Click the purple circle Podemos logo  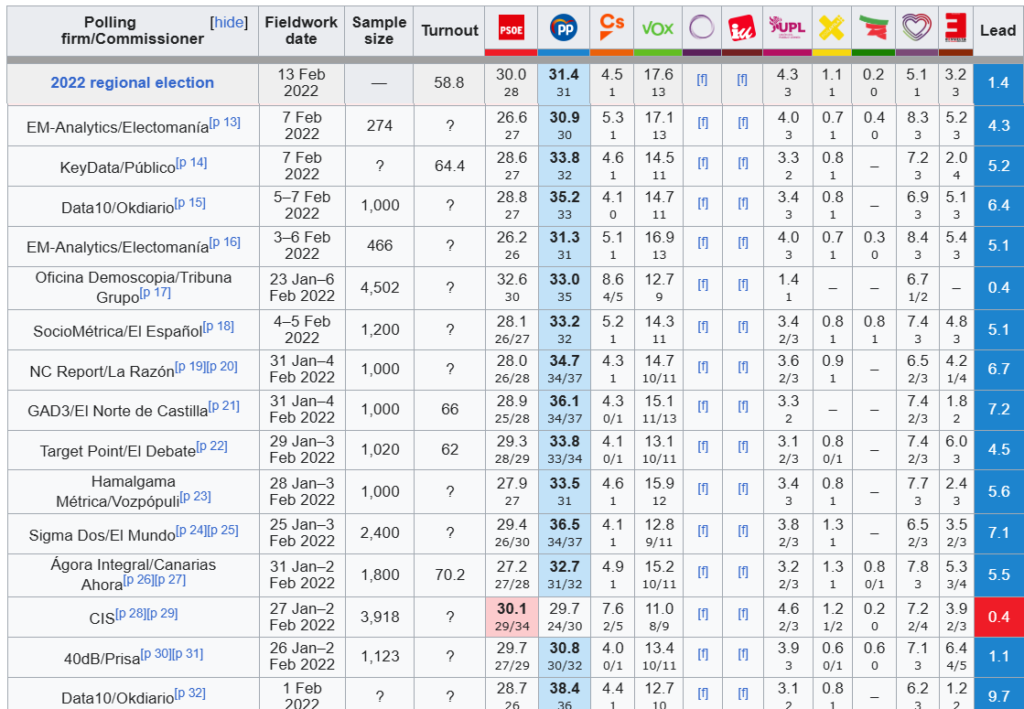point(703,28)
